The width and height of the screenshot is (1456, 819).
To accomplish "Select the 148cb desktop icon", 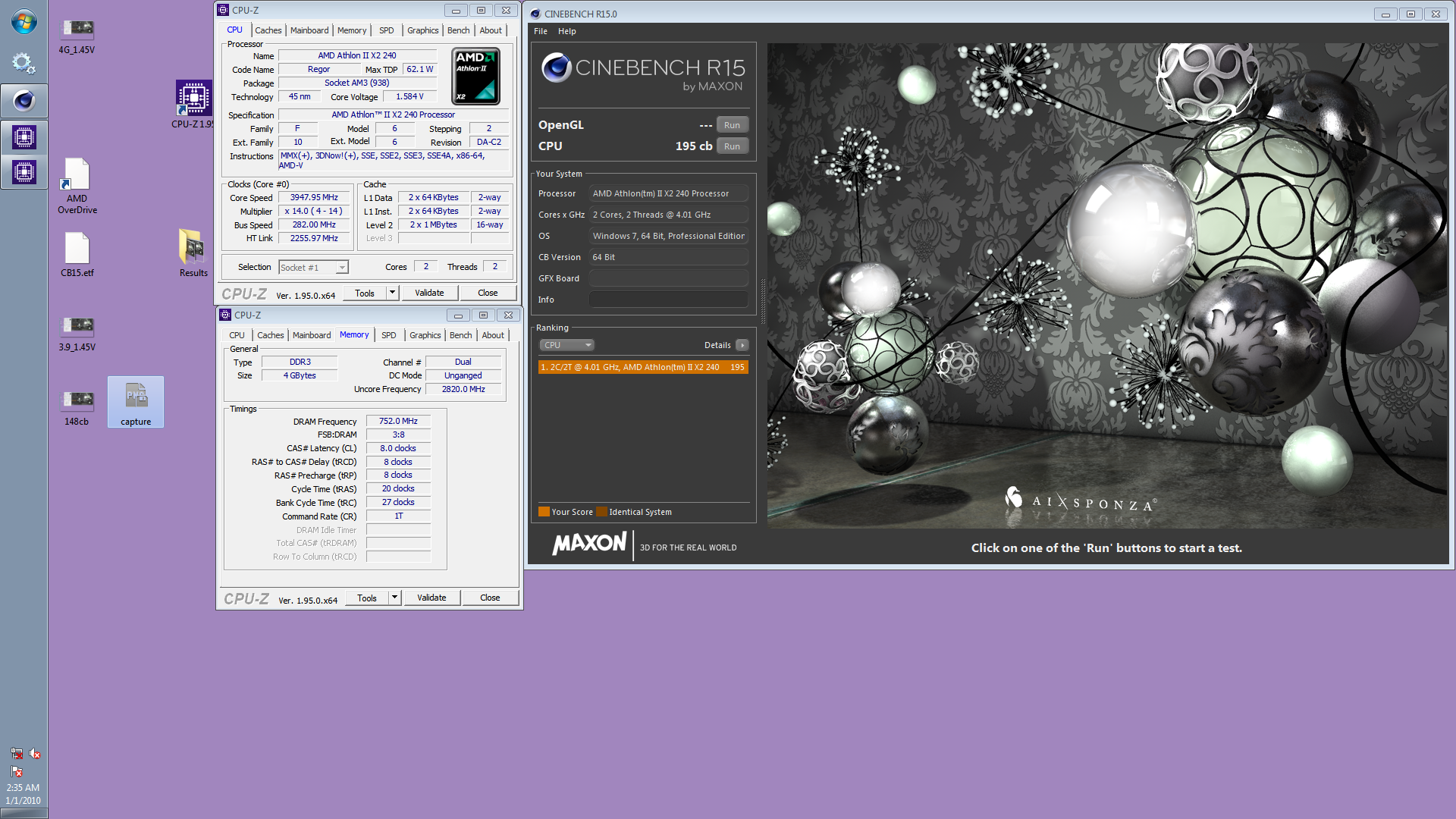I will click(77, 408).
